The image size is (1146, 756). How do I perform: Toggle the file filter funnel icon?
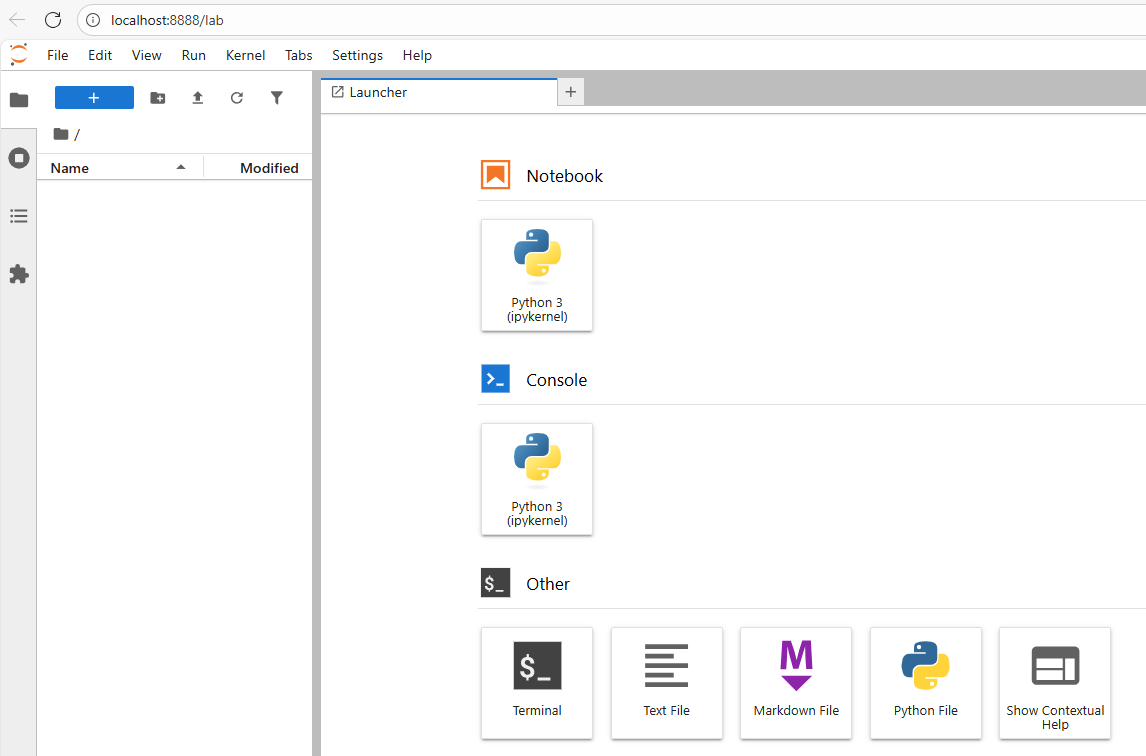pyautogui.click(x=277, y=97)
